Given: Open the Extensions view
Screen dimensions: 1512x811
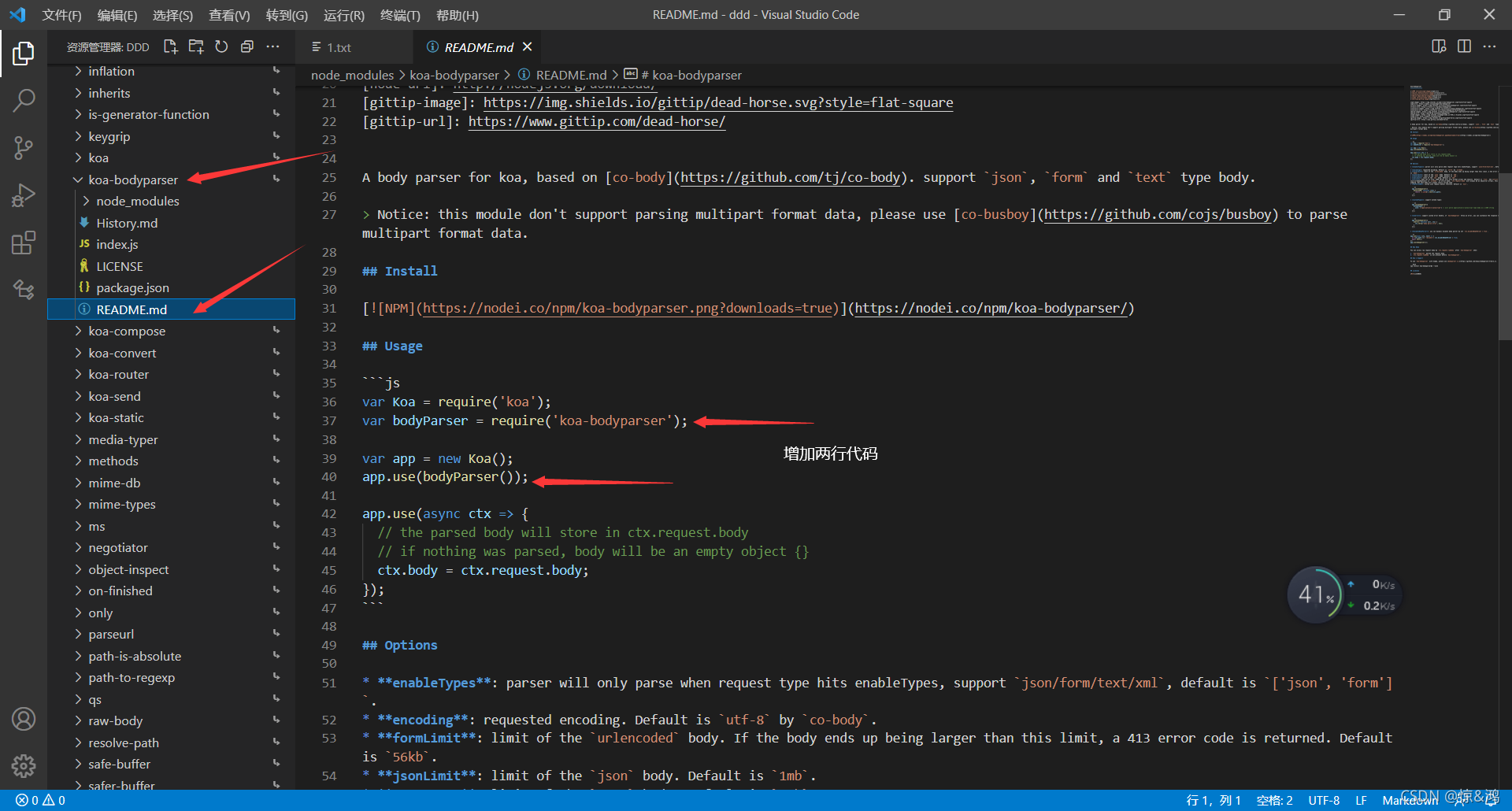Looking at the screenshot, I should (x=24, y=243).
